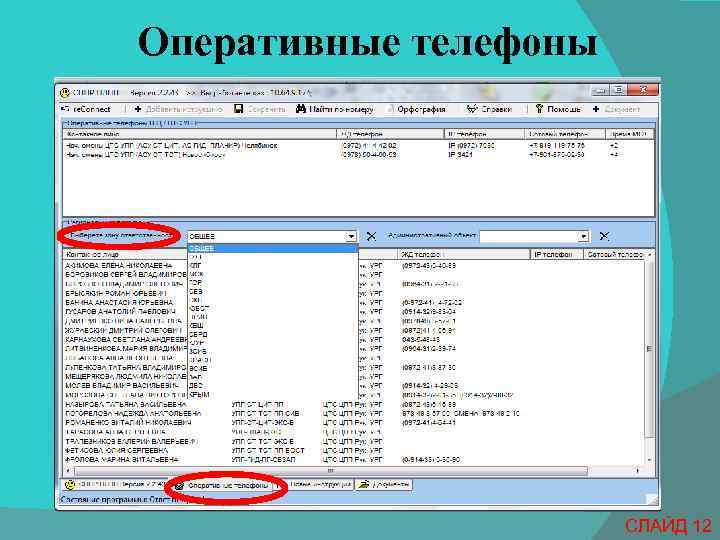Sort by Контактное лицо column in lower table
The width and height of the screenshot is (720, 540).
point(125,254)
